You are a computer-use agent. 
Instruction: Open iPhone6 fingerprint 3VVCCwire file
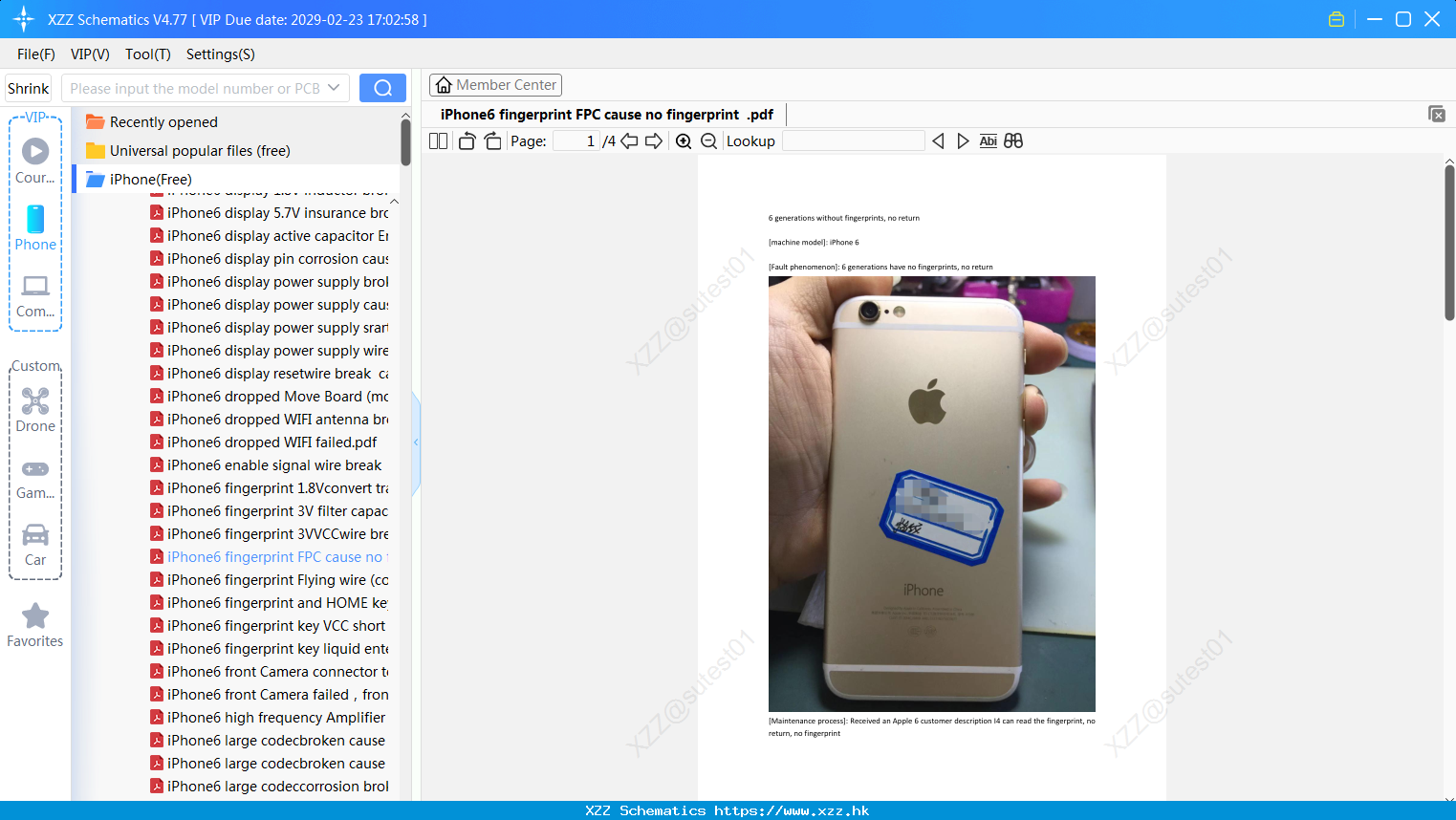(269, 534)
